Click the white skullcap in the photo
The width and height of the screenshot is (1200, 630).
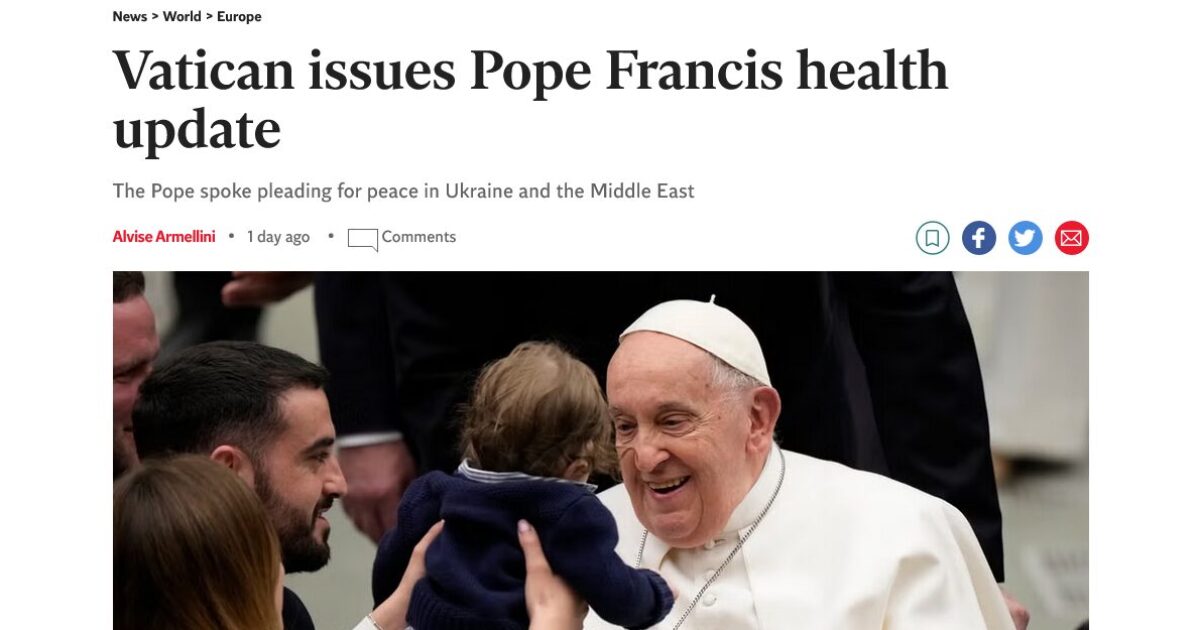pyautogui.click(x=697, y=335)
